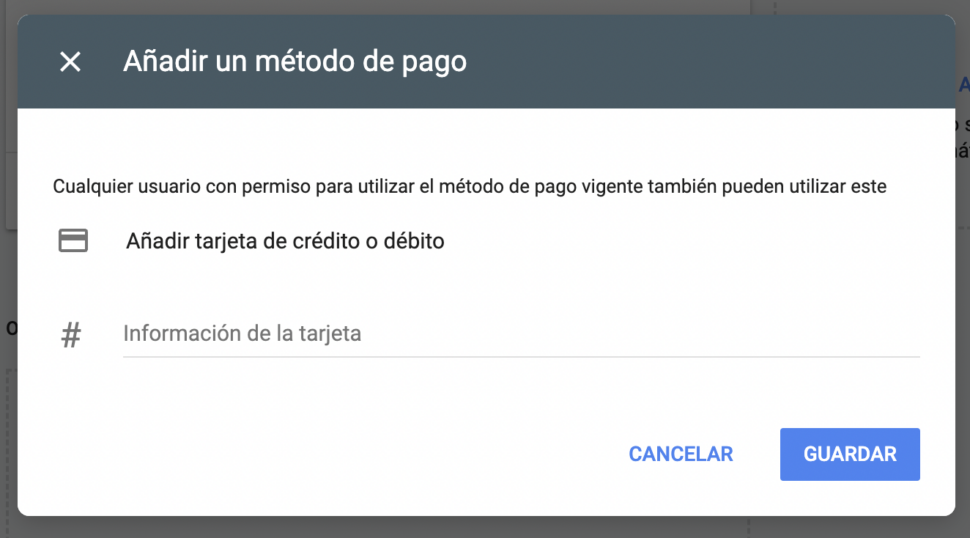The height and width of the screenshot is (538, 970).
Task: Select Añadir tarjeta de crédito o débito
Action: click(285, 241)
